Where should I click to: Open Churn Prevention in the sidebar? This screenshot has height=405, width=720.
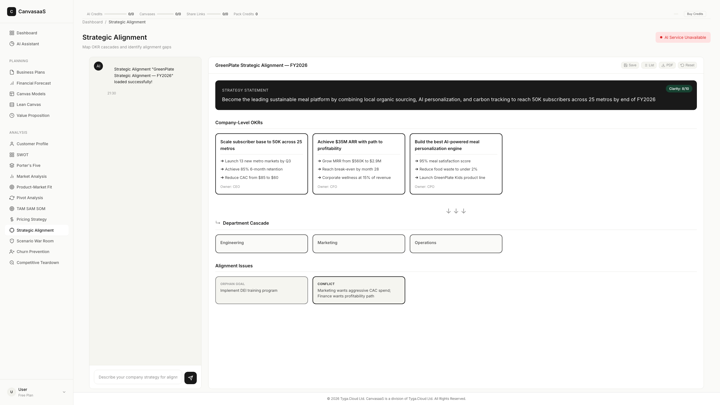[x=33, y=252]
